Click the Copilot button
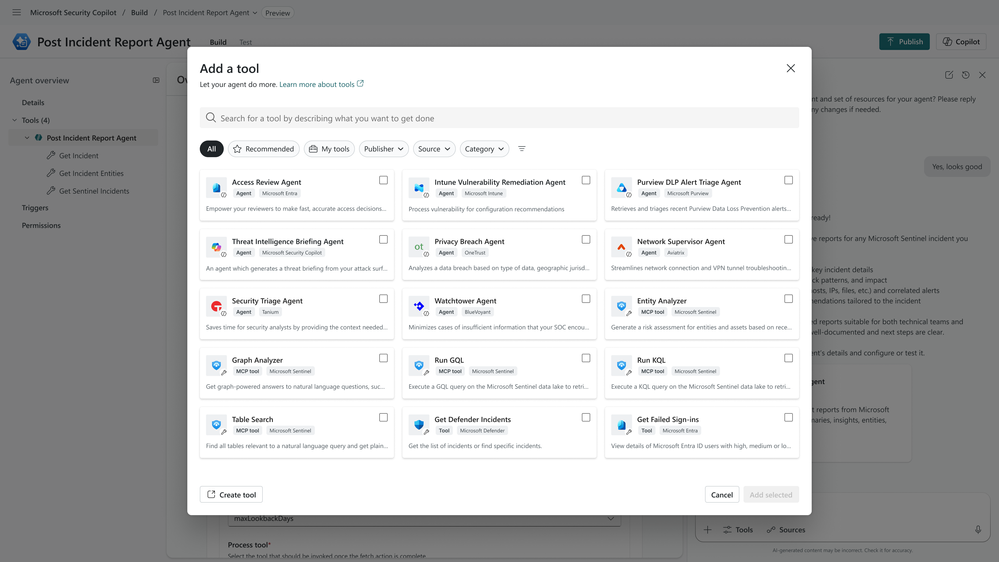The height and width of the screenshot is (562, 999). pyautogui.click(x=961, y=41)
